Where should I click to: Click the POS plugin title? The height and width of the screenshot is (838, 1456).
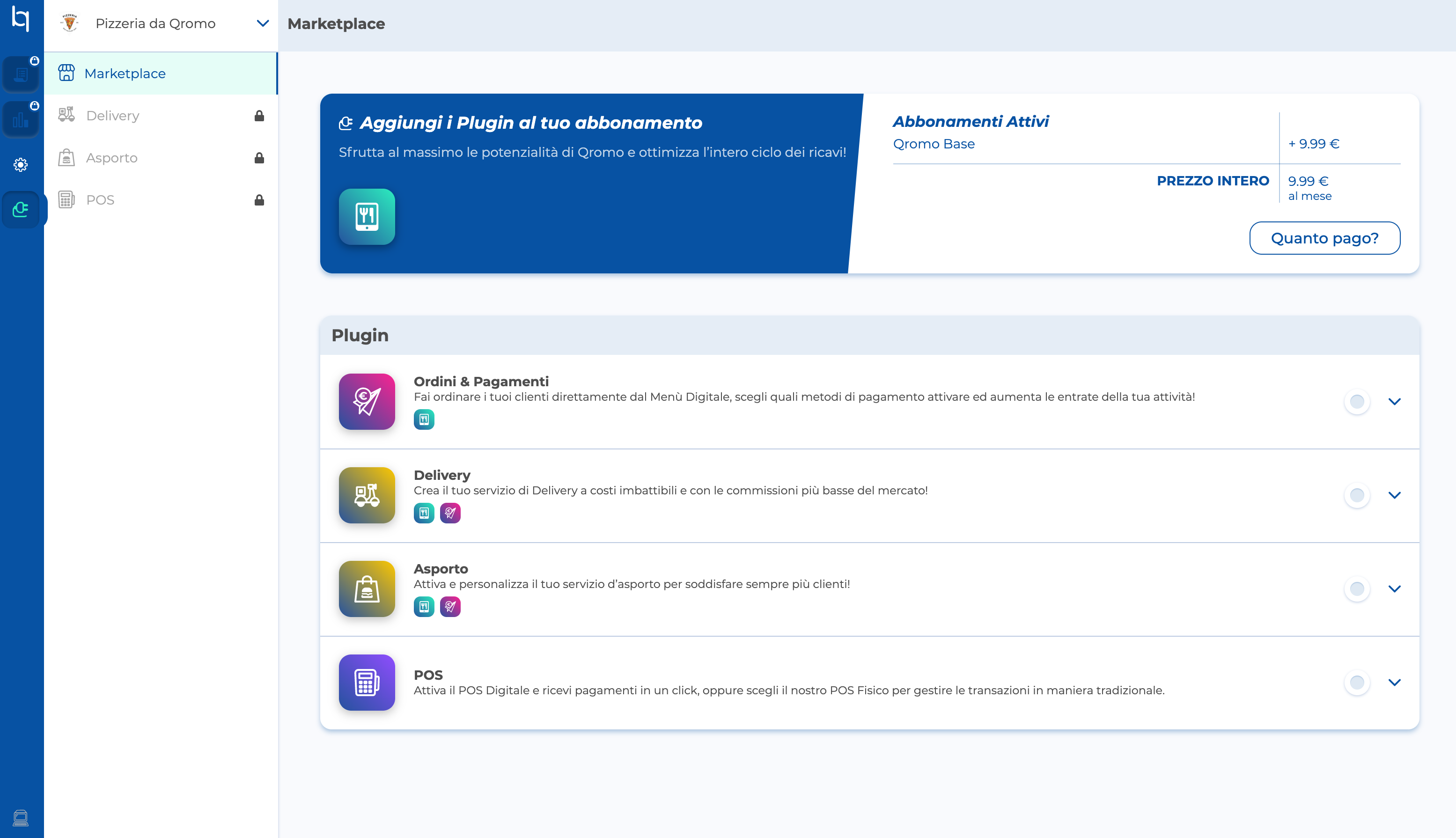point(428,675)
